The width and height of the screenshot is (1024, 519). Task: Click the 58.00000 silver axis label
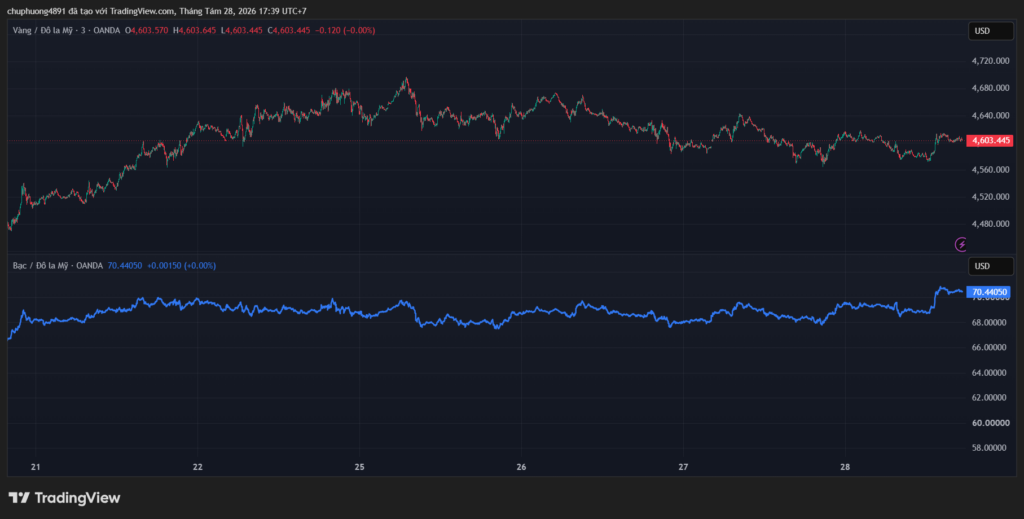click(990, 448)
